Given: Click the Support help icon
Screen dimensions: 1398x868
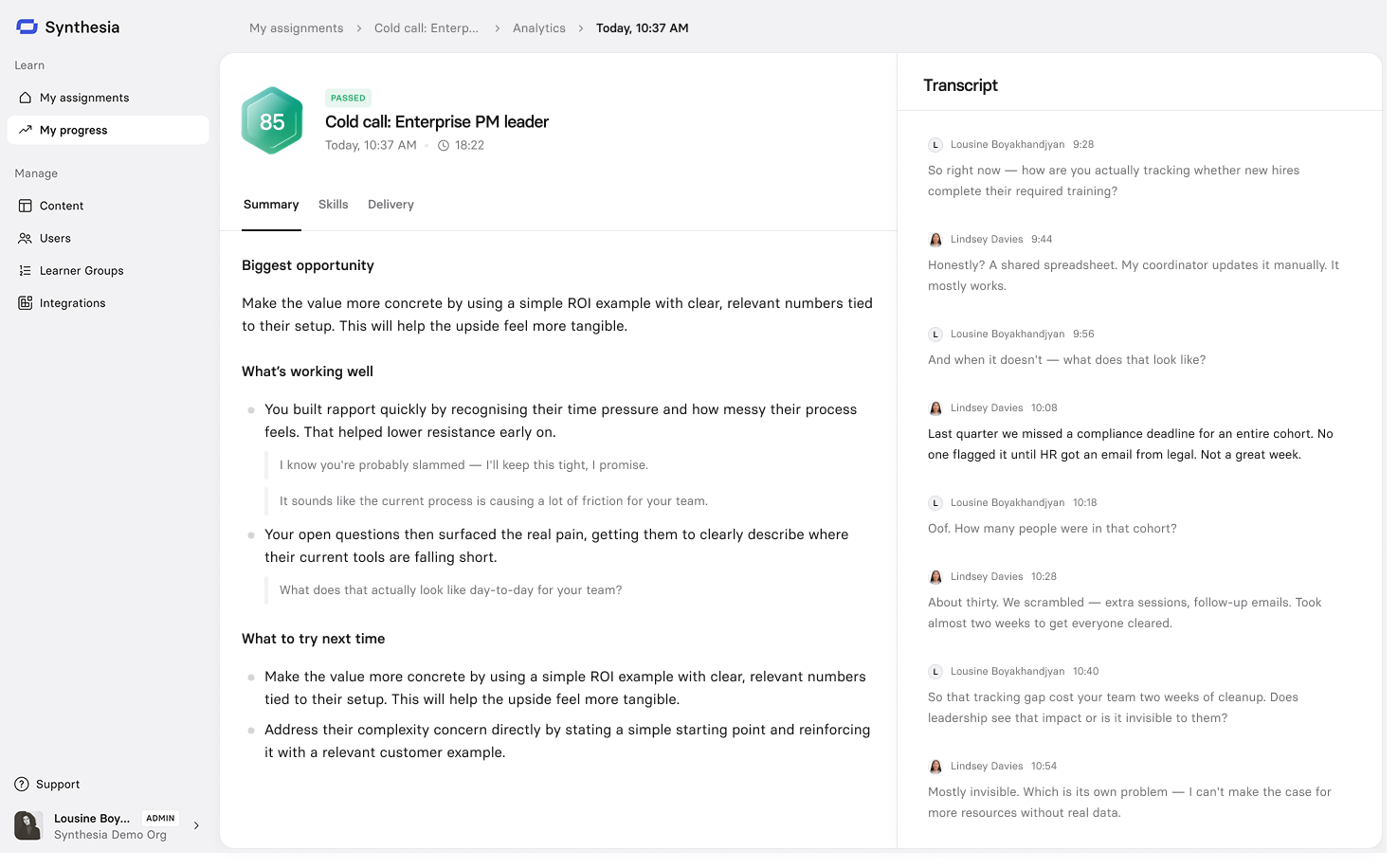Looking at the screenshot, I should point(22,785).
